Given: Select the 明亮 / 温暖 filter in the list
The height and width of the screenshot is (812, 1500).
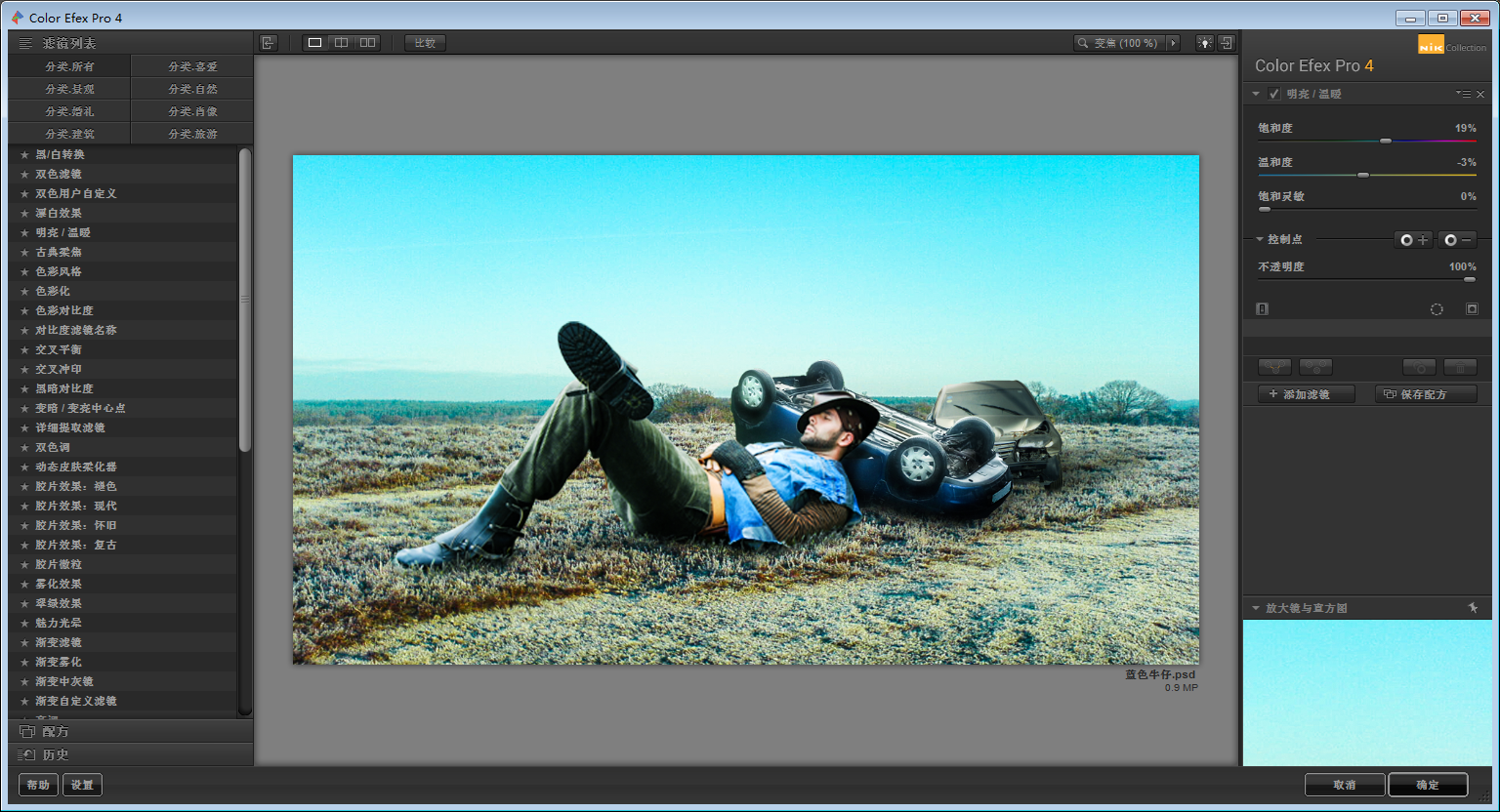Looking at the screenshot, I should (123, 232).
